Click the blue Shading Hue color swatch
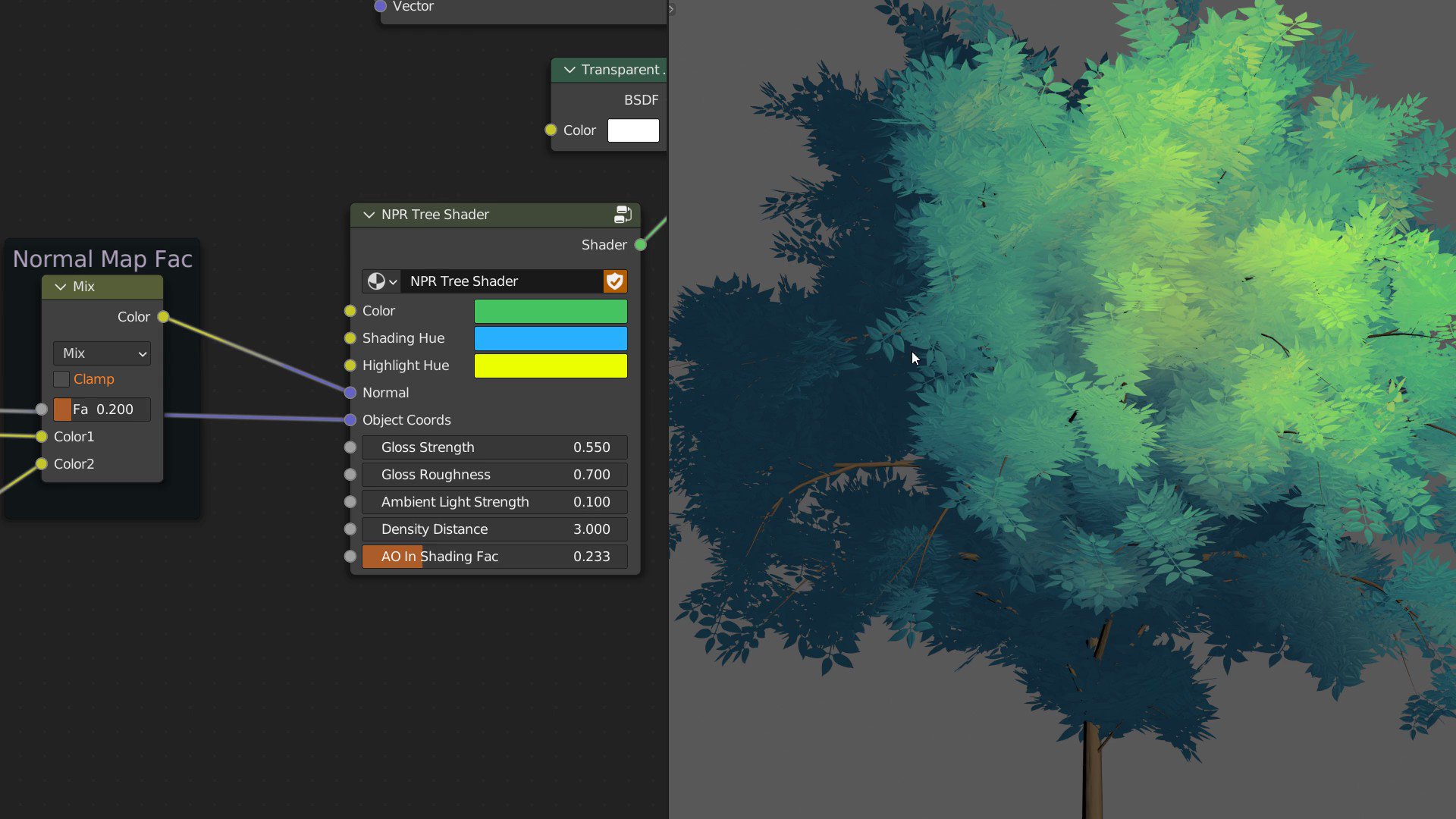1456x819 pixels. pos(551,338)
